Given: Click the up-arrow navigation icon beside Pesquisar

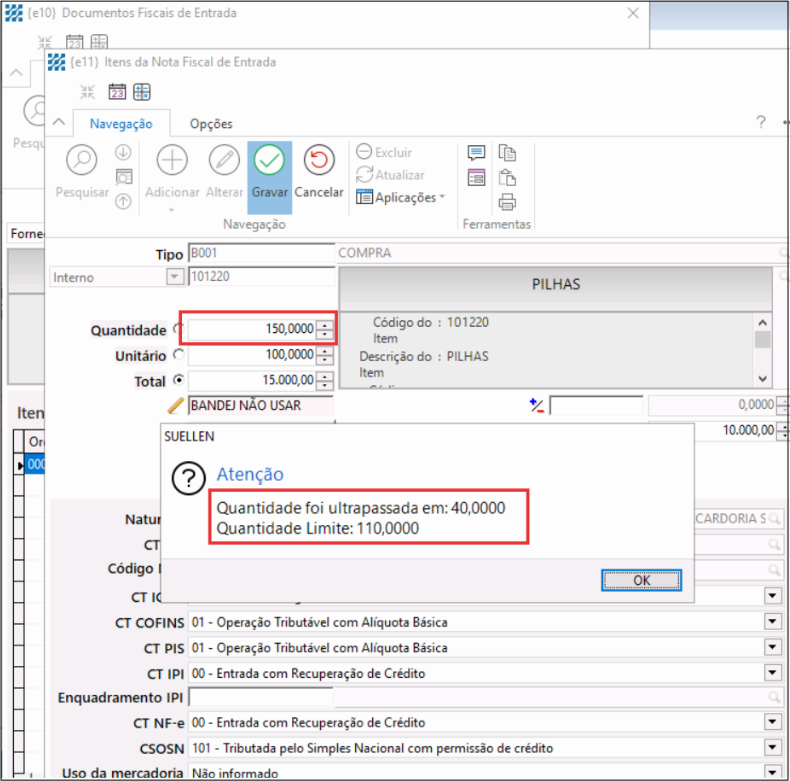Looking at the screenshot, I should pos(123,202).
